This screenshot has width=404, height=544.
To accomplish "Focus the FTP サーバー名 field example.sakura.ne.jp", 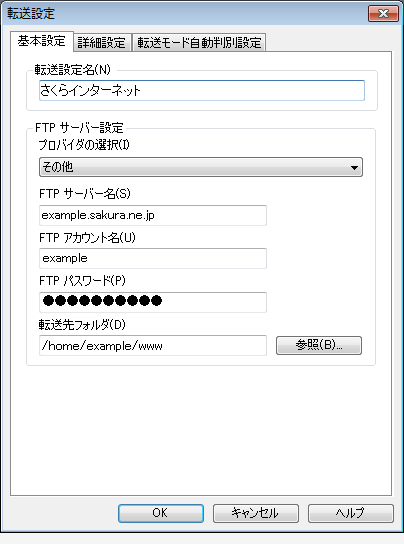I will [153, 215].
